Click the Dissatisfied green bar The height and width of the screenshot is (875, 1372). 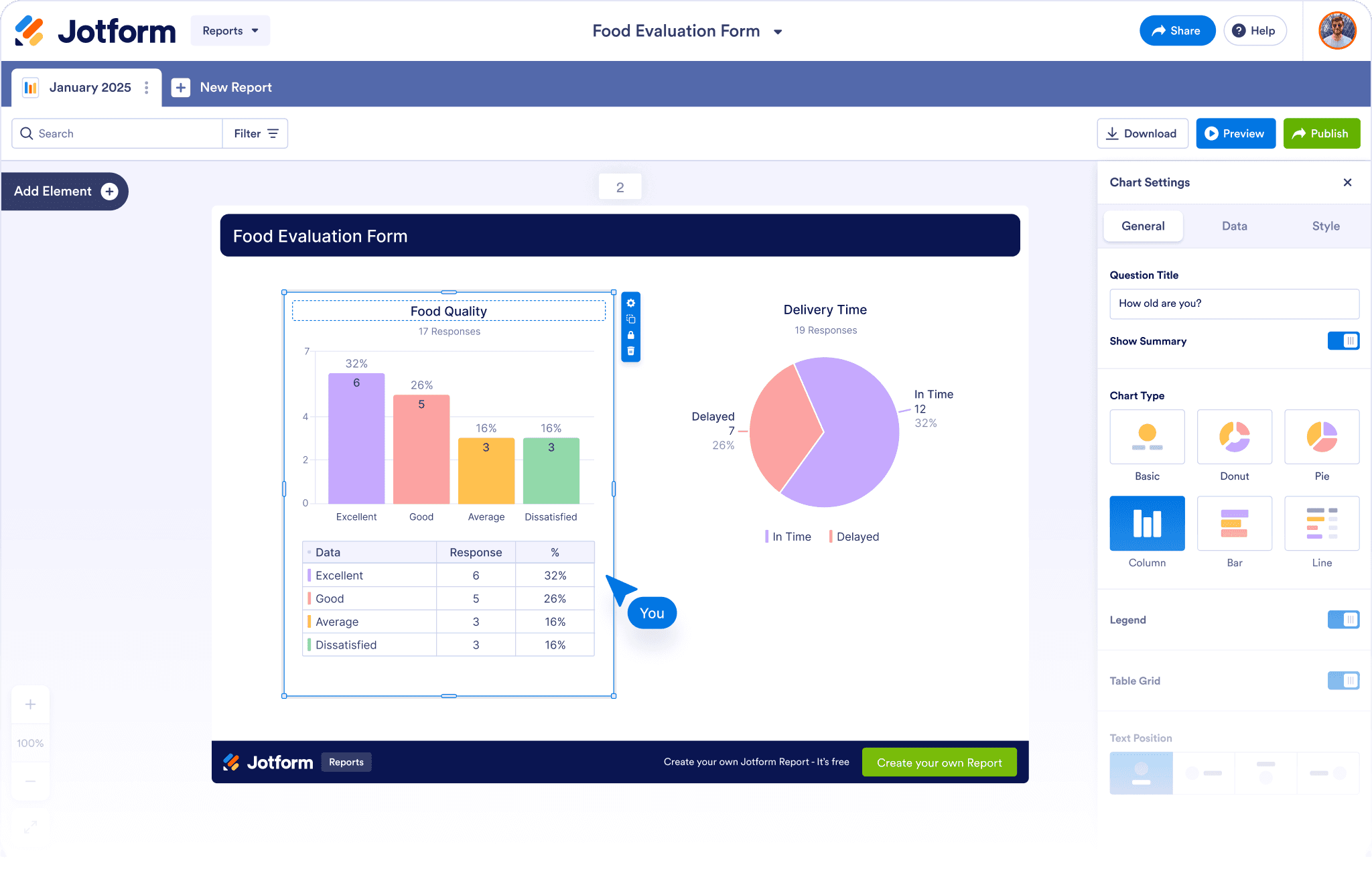click(x=551, y=470)
